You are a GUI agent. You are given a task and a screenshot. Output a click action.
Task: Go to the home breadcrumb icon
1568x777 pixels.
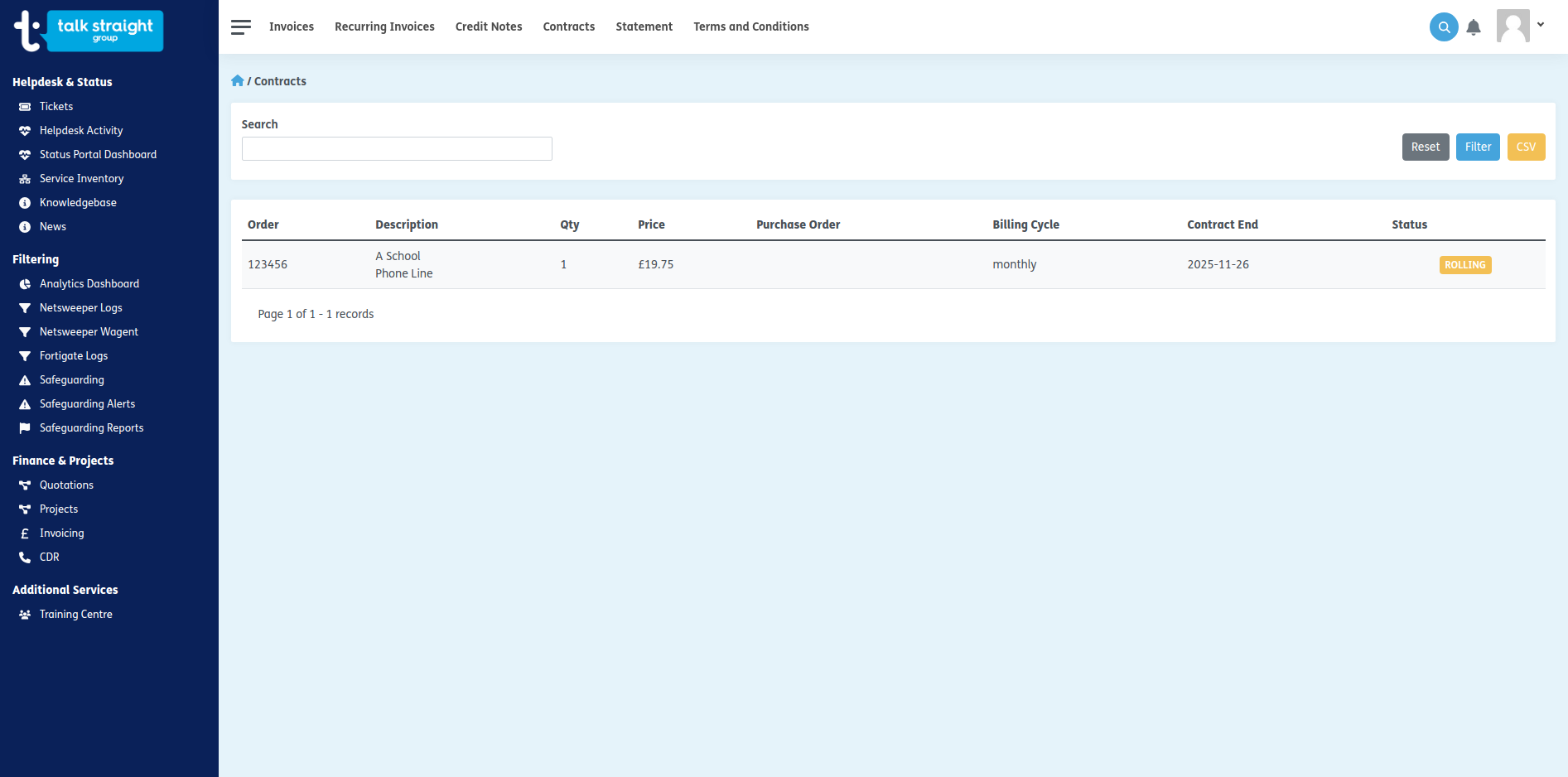(238, 81)
